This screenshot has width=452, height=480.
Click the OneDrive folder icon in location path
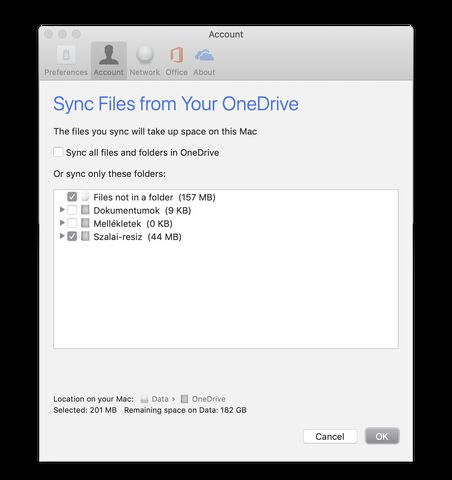tap(184, 399)
